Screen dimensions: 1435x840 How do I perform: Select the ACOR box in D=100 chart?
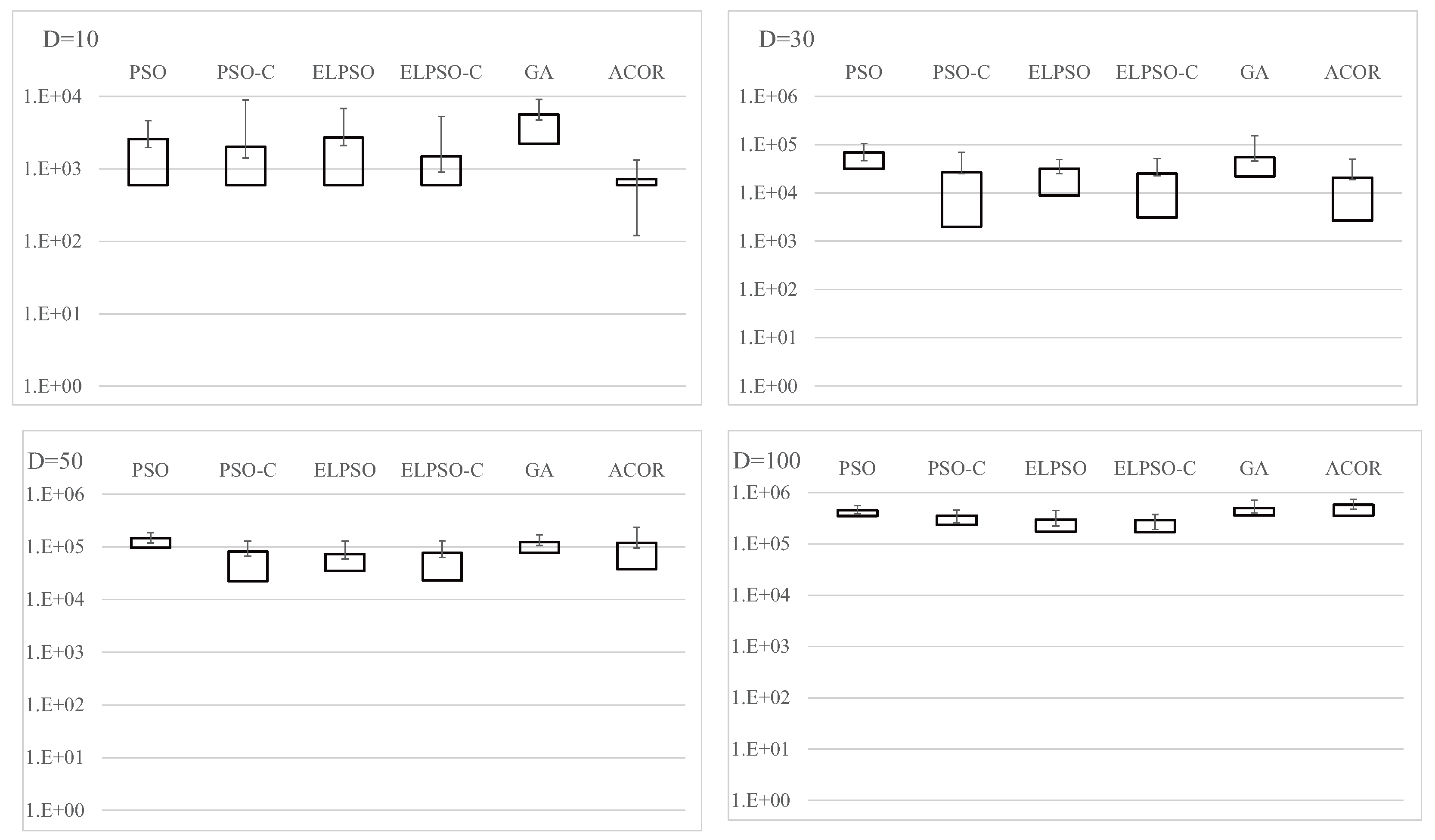[1353, 510]
